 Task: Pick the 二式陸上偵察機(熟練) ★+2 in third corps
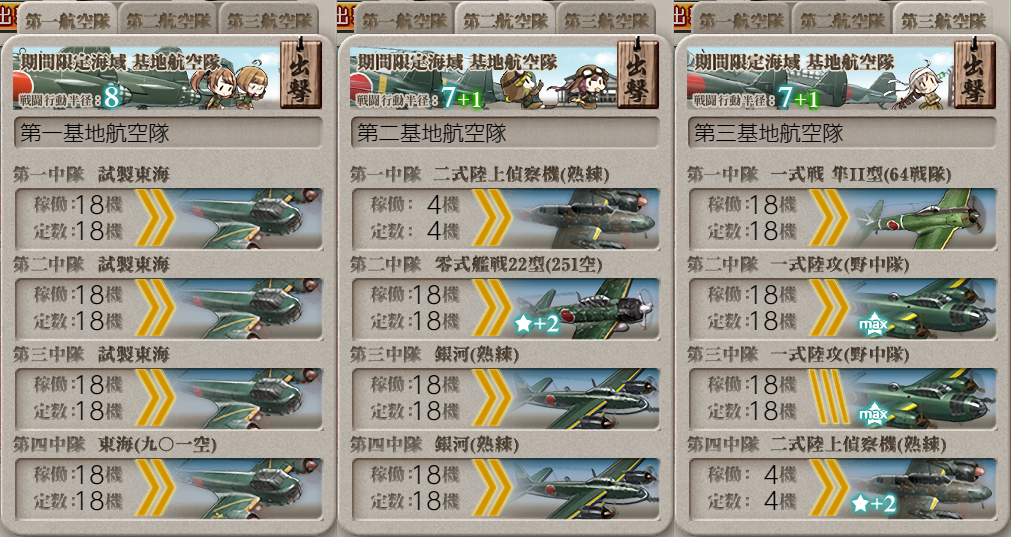click(922, 489)
